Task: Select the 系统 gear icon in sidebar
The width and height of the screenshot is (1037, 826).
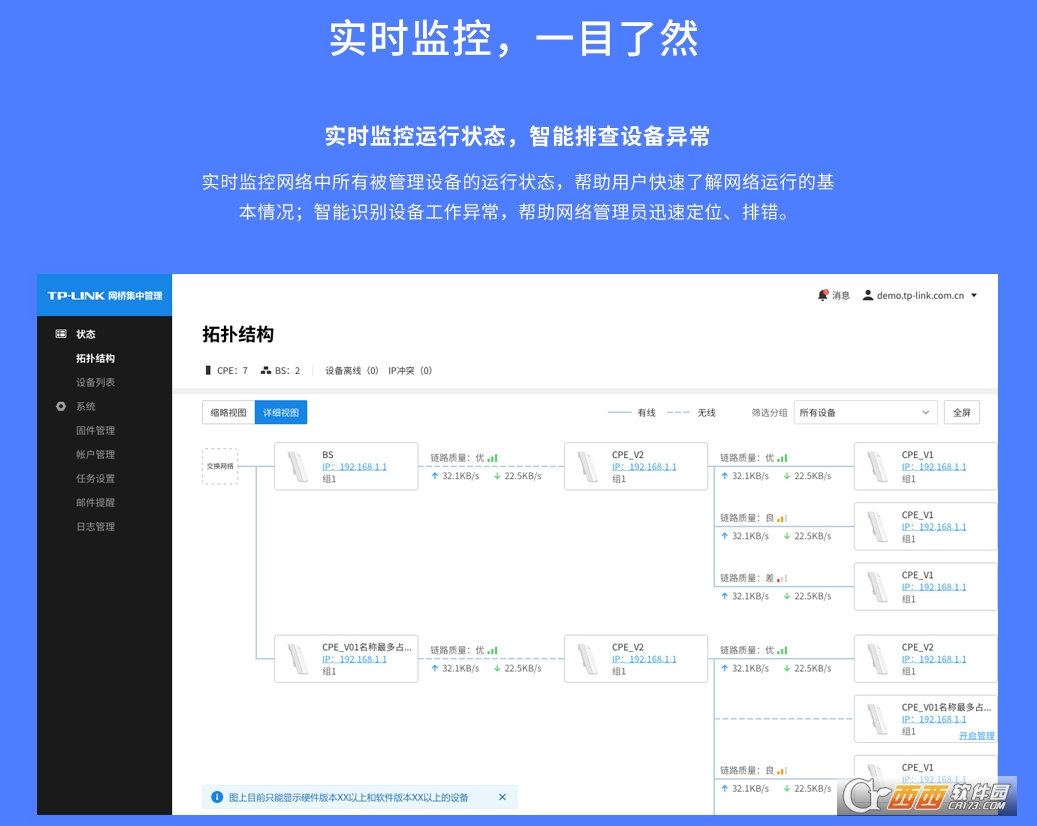Action: (x=61, y=406)
